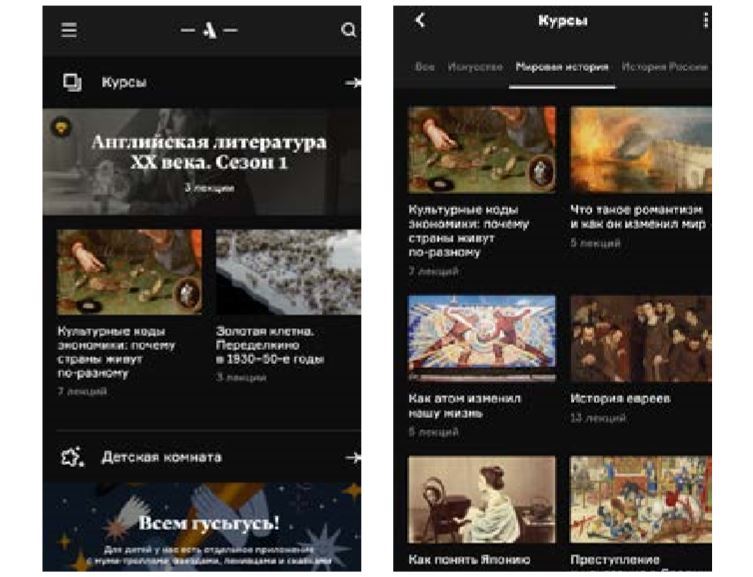Open the История евреев course thumbnail
753x577 pixels.
641,338
